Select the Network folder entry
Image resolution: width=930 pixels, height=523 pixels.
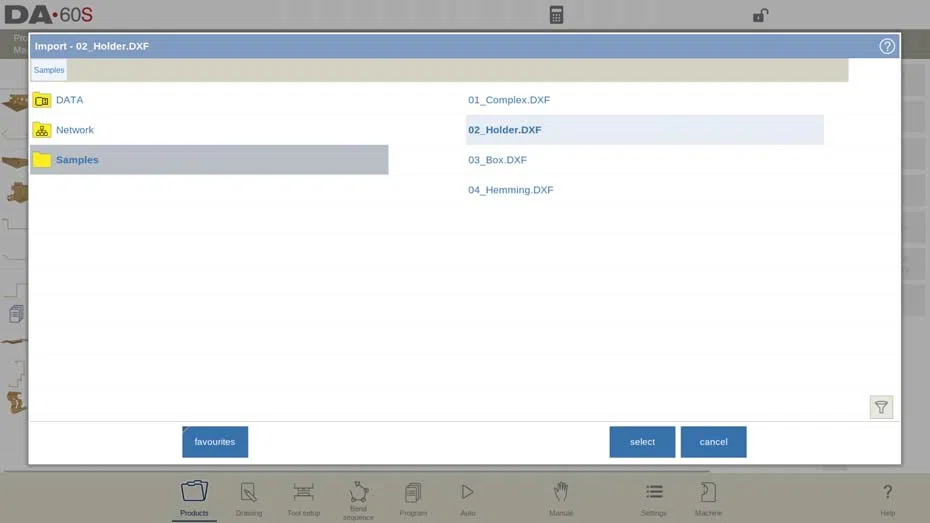pyautogui.click(x=209, y=130)
